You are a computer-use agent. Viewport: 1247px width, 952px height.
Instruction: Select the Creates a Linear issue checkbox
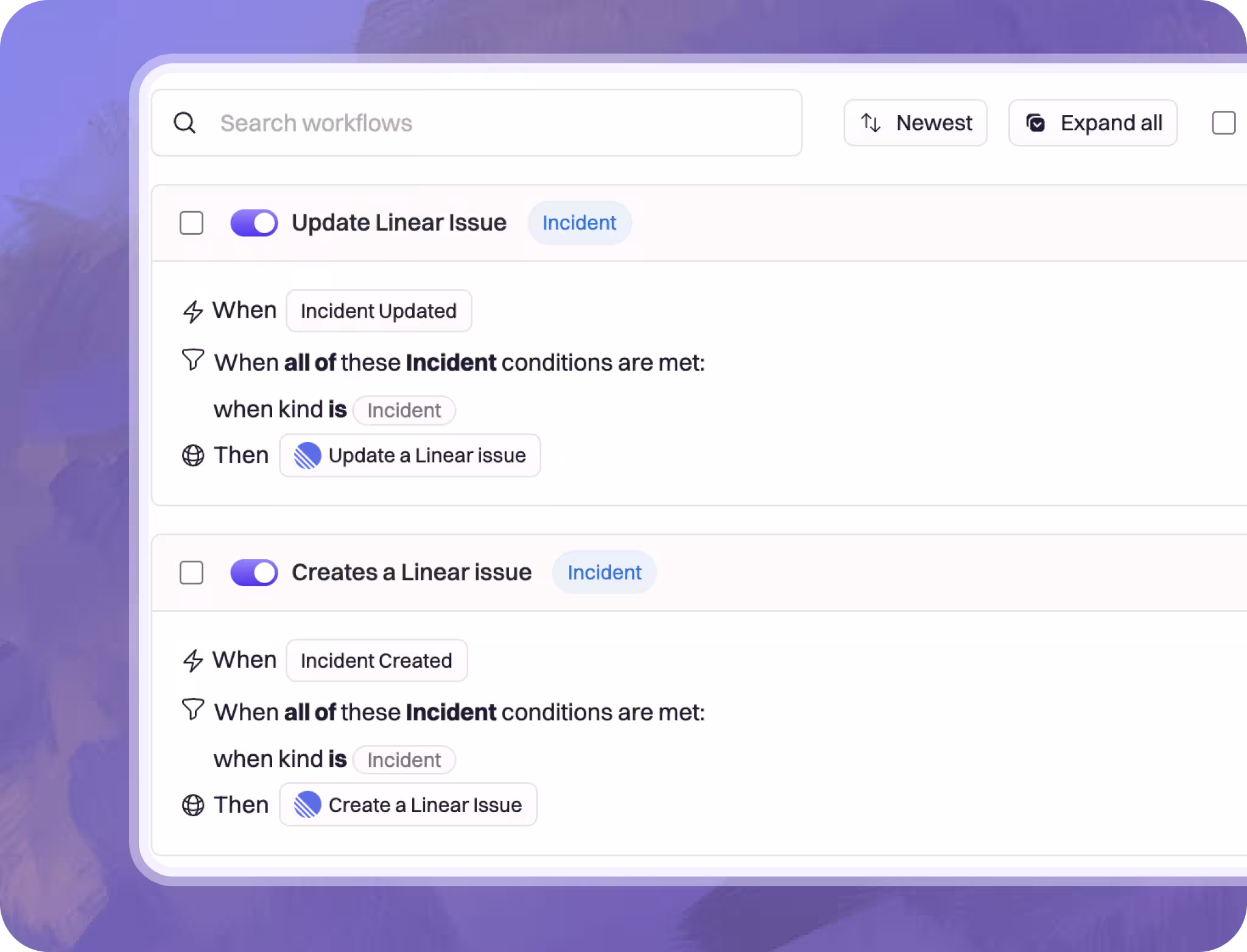[191, 573]
